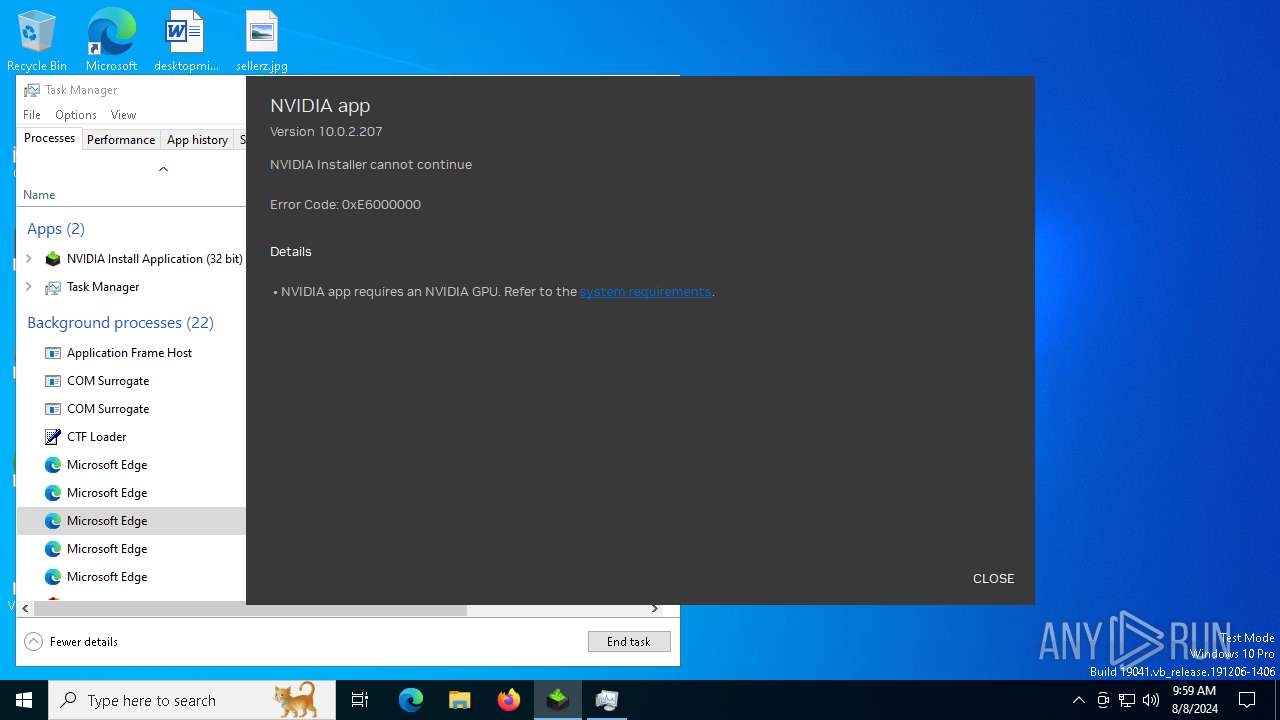The height and width of the screenshot is (720, 1280).
Task: Open the desktopmi Word document icon
Action: point(186,40)
